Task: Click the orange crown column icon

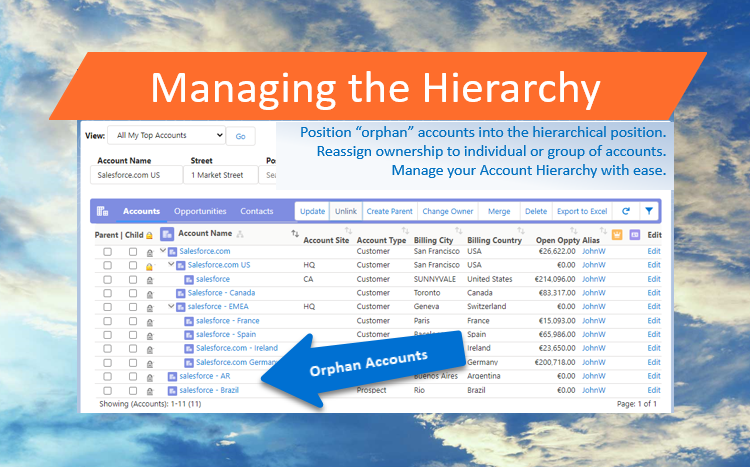Action: pos(617,235)
